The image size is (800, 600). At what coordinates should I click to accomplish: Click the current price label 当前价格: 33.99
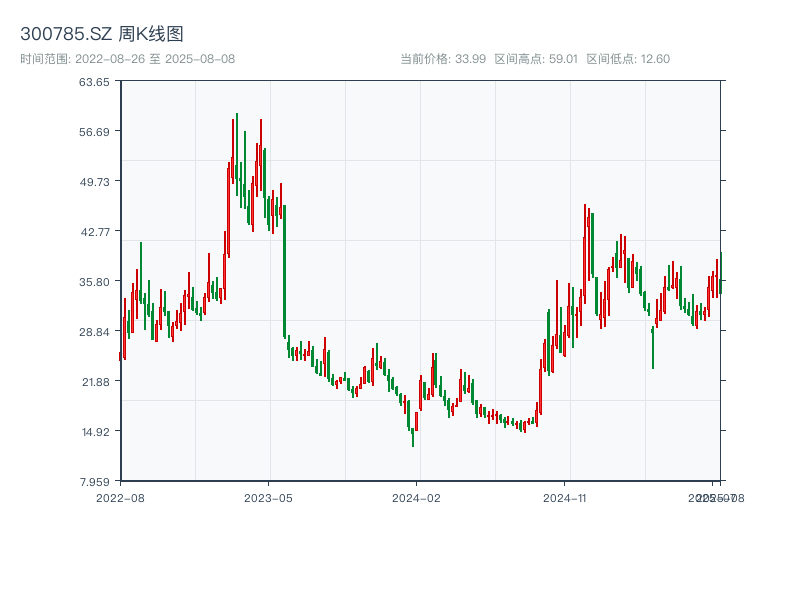pos(443,59)
